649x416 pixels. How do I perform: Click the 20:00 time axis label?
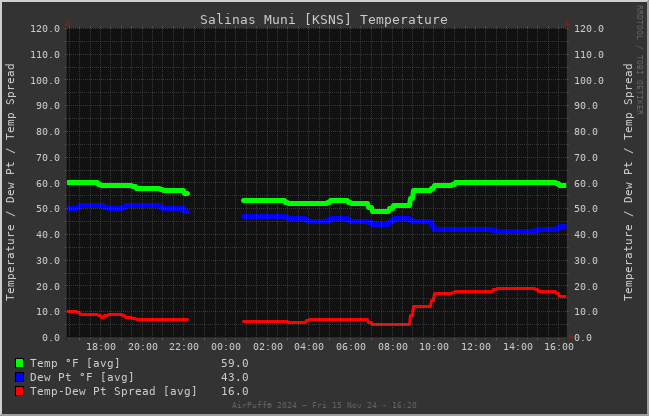pyautogui.click(x=143, y=346)
